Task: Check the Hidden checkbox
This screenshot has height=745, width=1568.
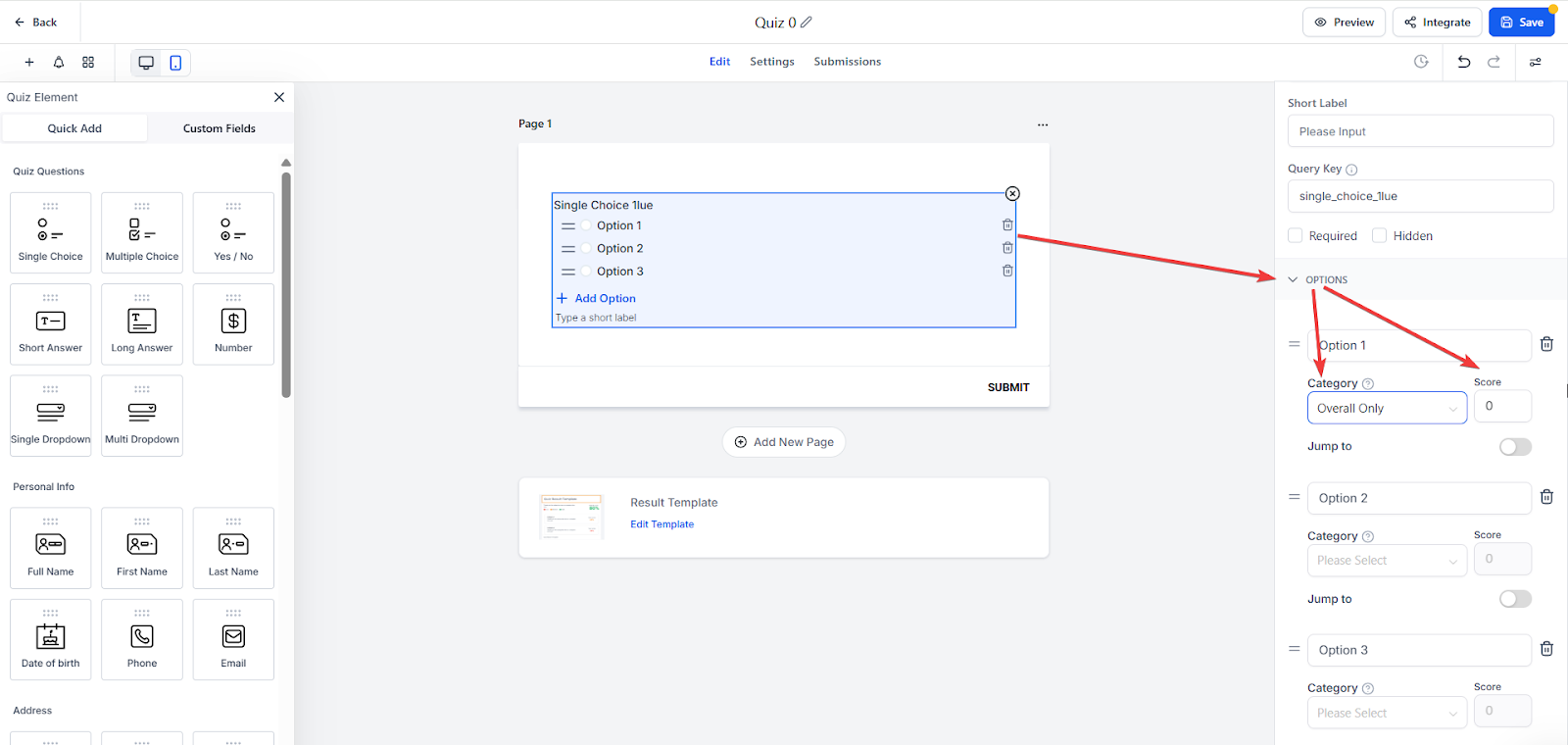Action: (1380, 235)
